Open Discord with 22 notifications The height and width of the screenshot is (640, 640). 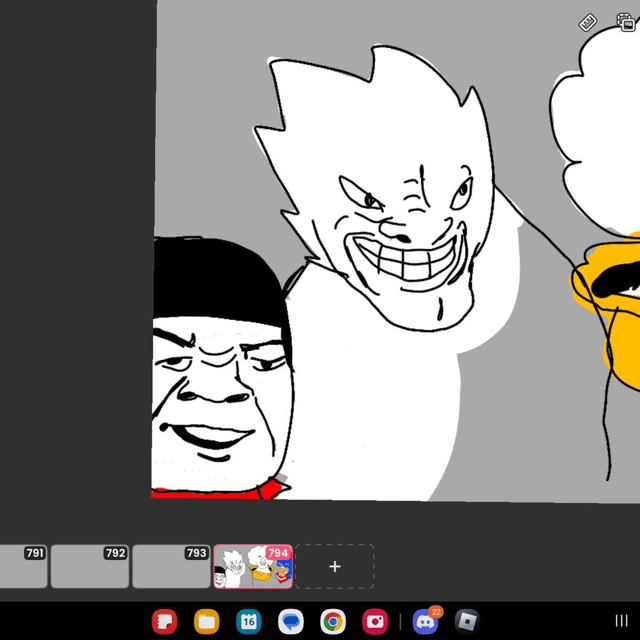(x=425, y=622)
